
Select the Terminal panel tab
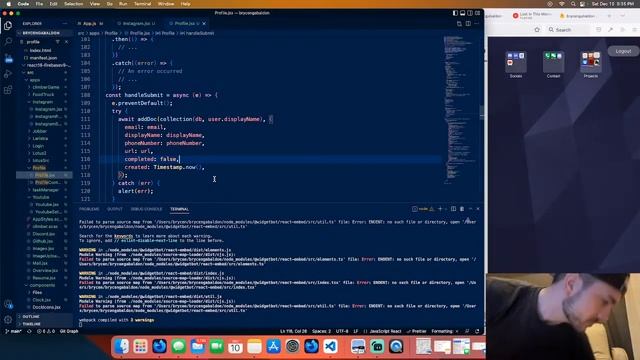pos(179,209)
